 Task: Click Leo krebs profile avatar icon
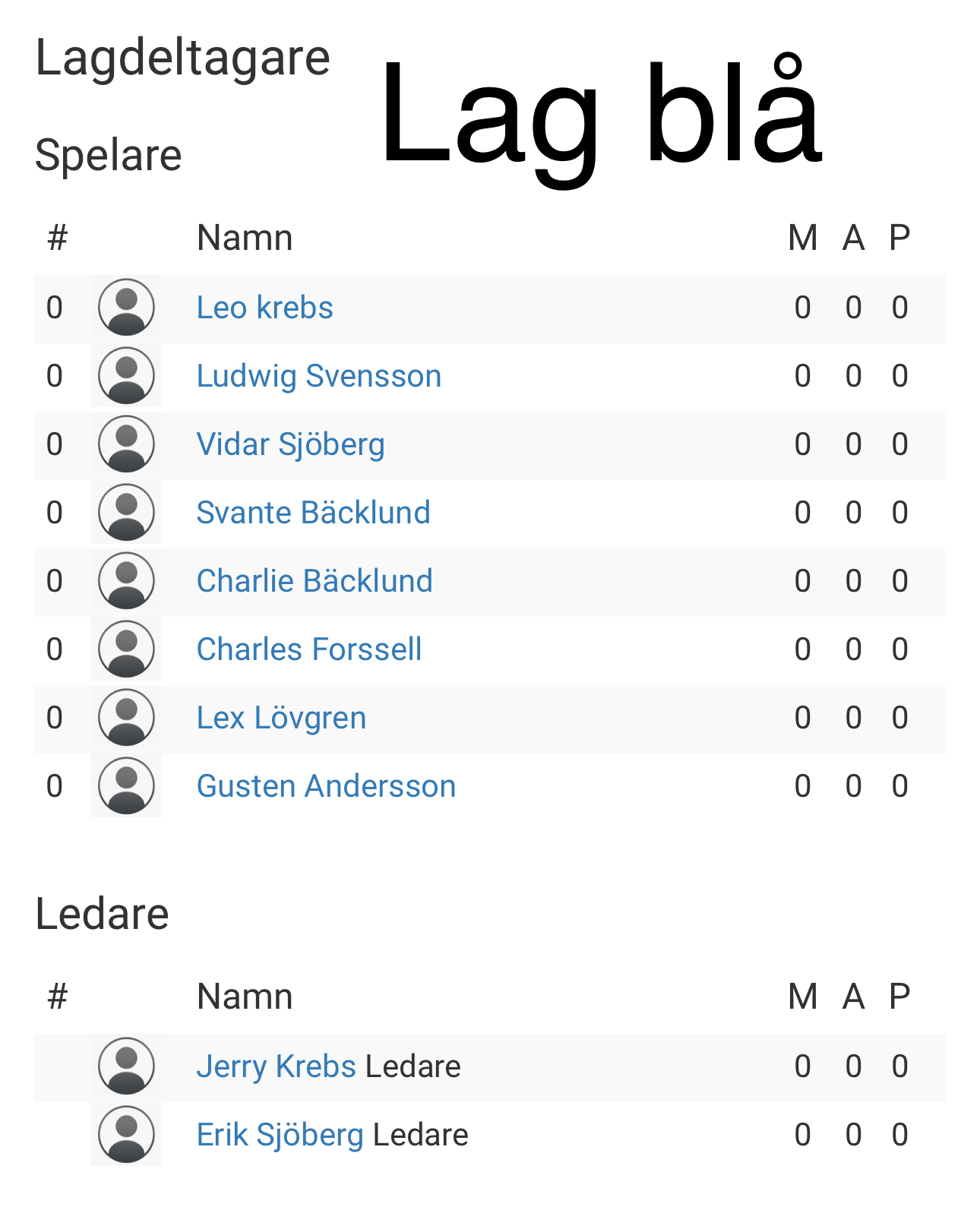pos(126,308)
